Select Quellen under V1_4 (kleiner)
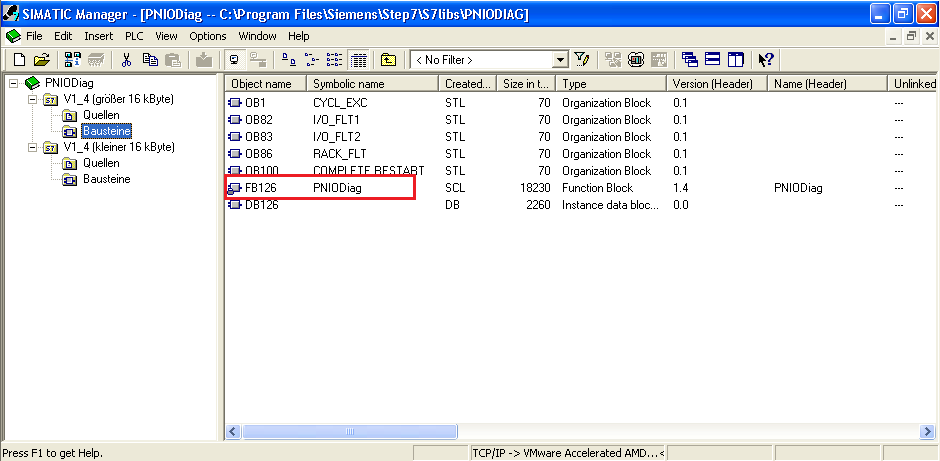 tap(101, 163)
